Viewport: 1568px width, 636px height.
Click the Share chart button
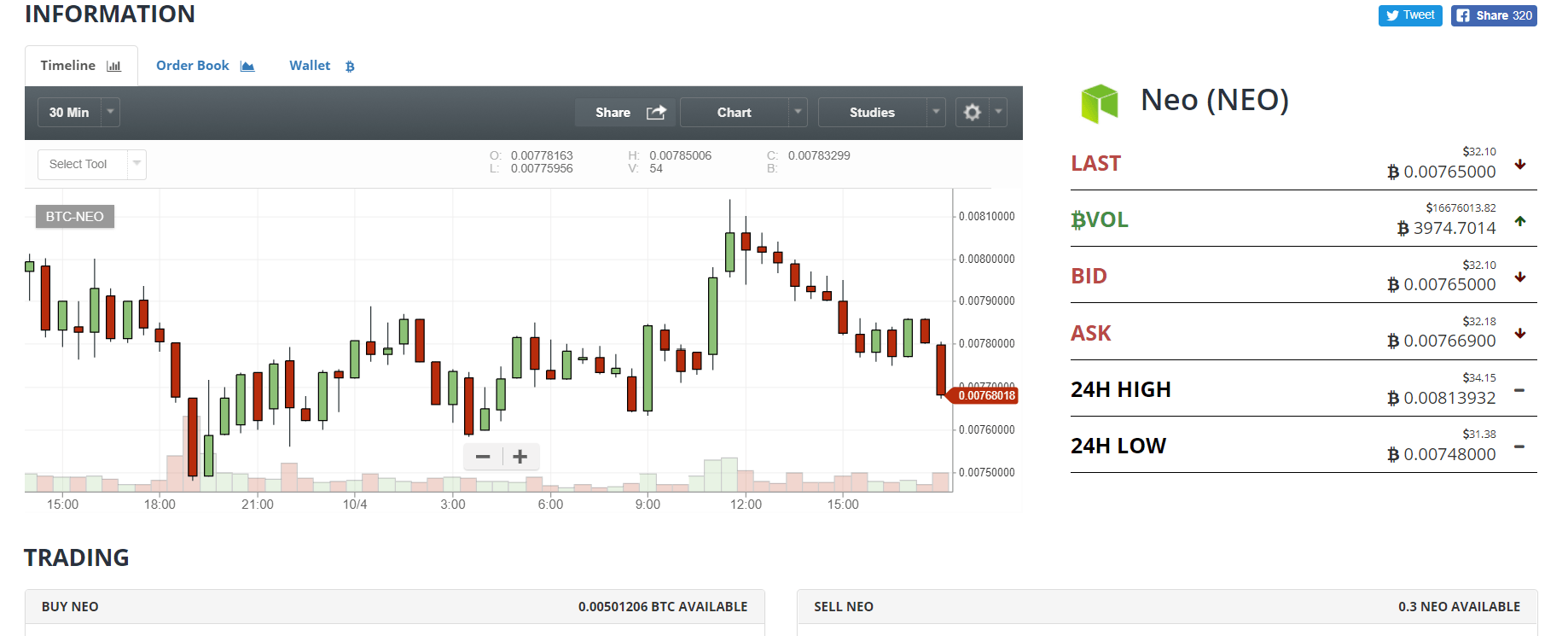624,112
